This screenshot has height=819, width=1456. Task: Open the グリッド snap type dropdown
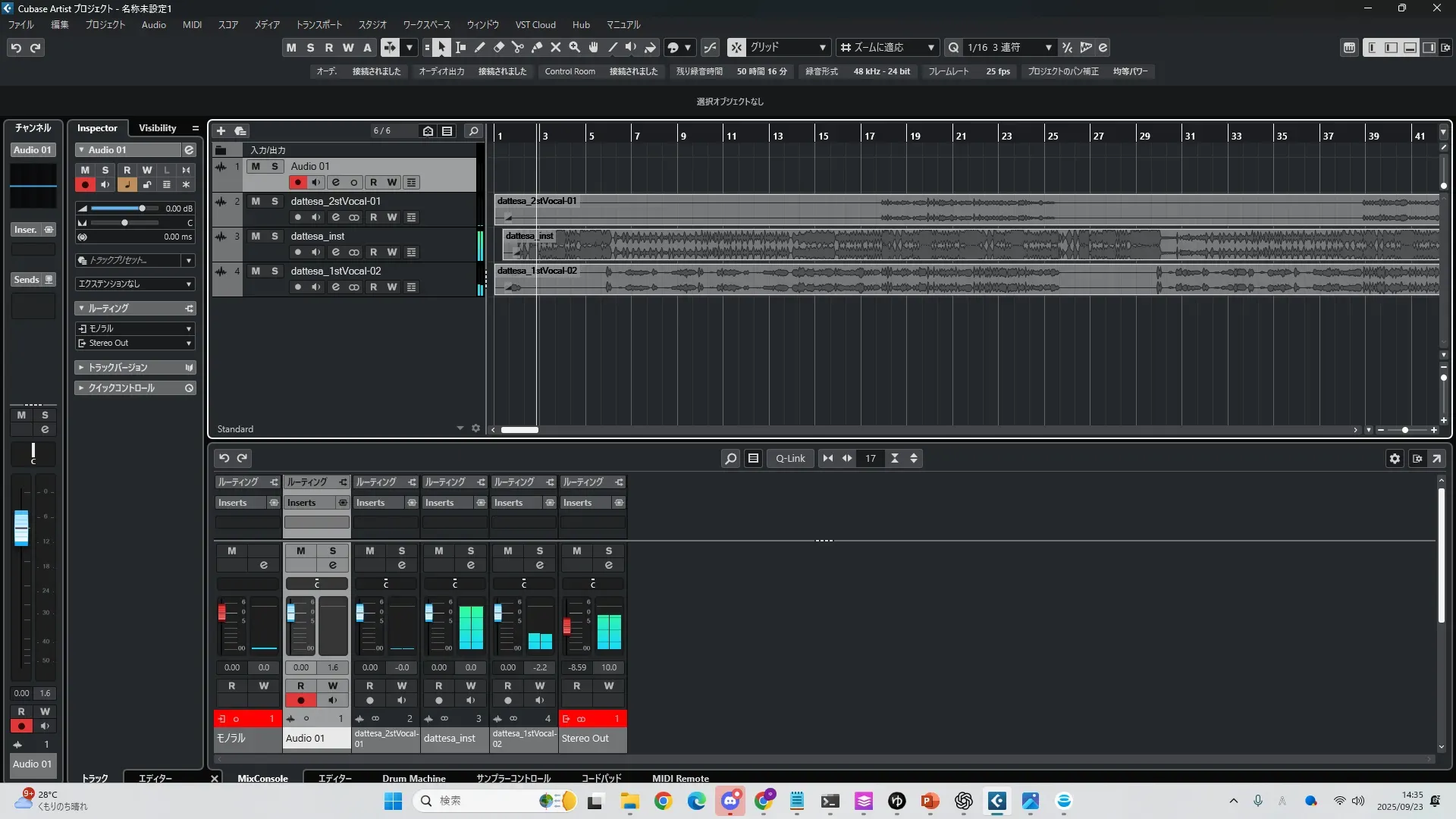tap(789, 48)
